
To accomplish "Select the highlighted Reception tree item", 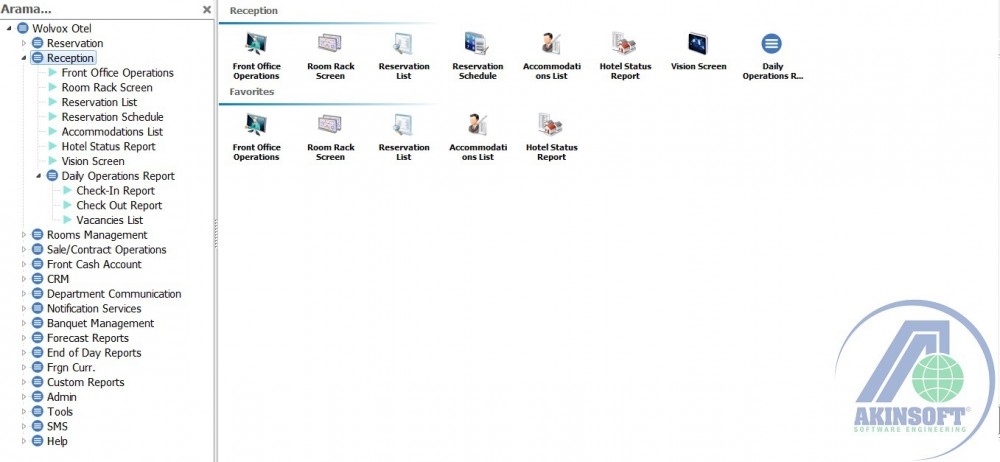I will click(70, 58).
